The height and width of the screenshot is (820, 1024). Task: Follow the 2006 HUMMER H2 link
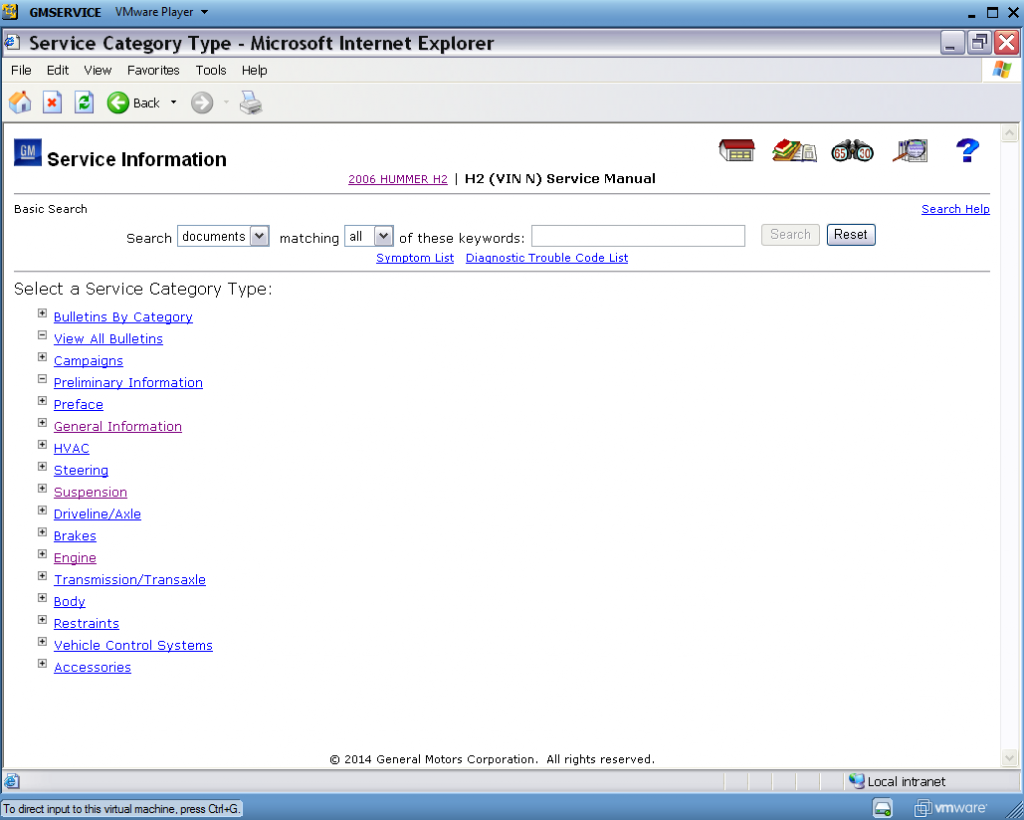click(x=398, y=180)
